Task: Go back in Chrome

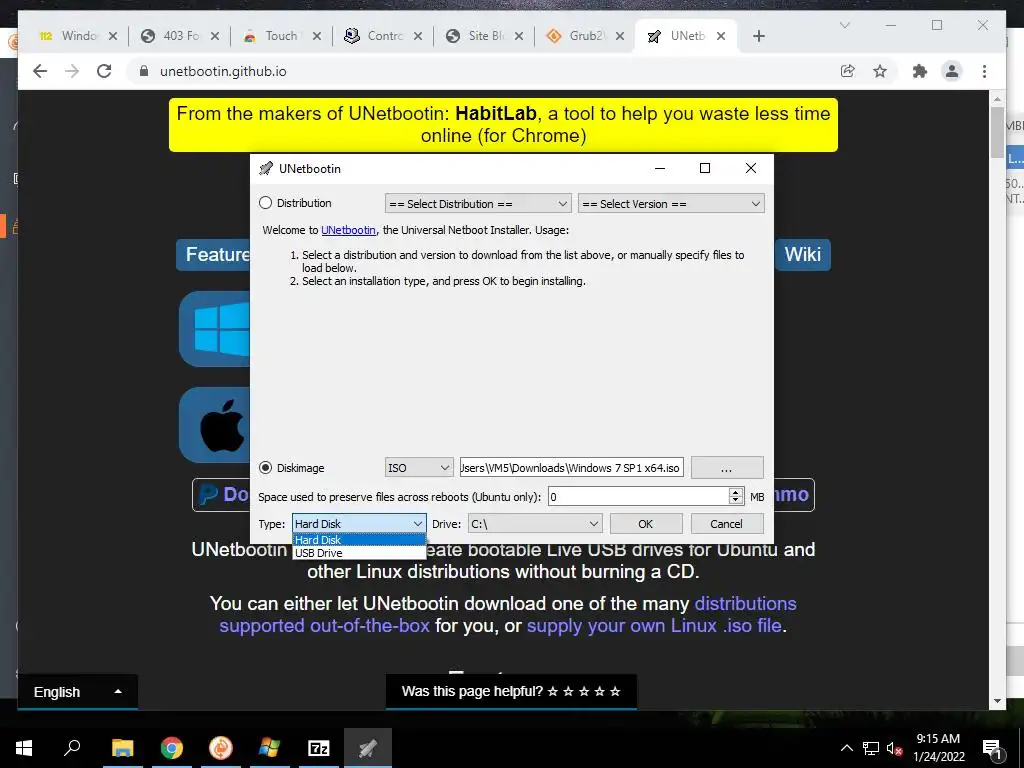Action: 40,71
